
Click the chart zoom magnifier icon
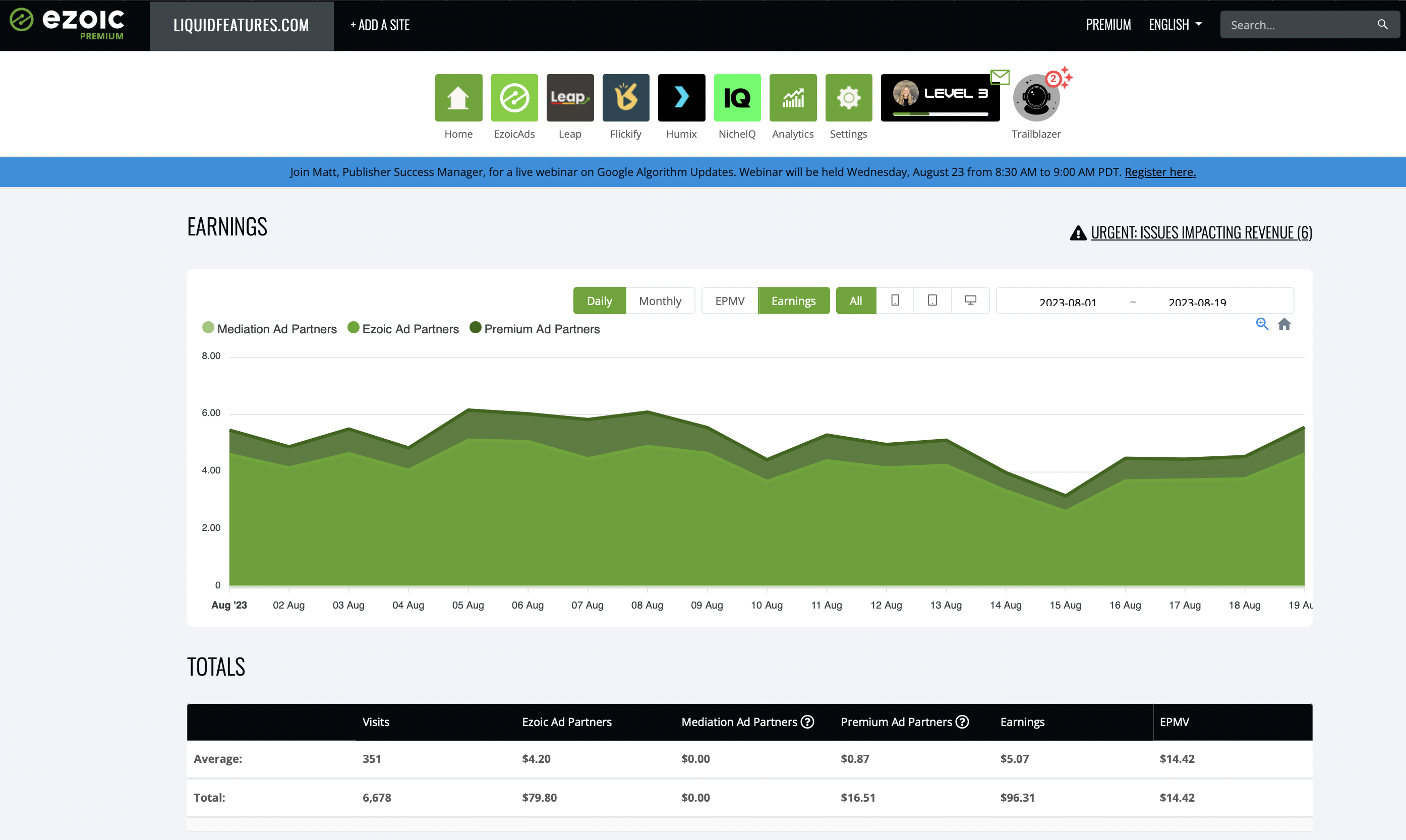(1262, 324)
